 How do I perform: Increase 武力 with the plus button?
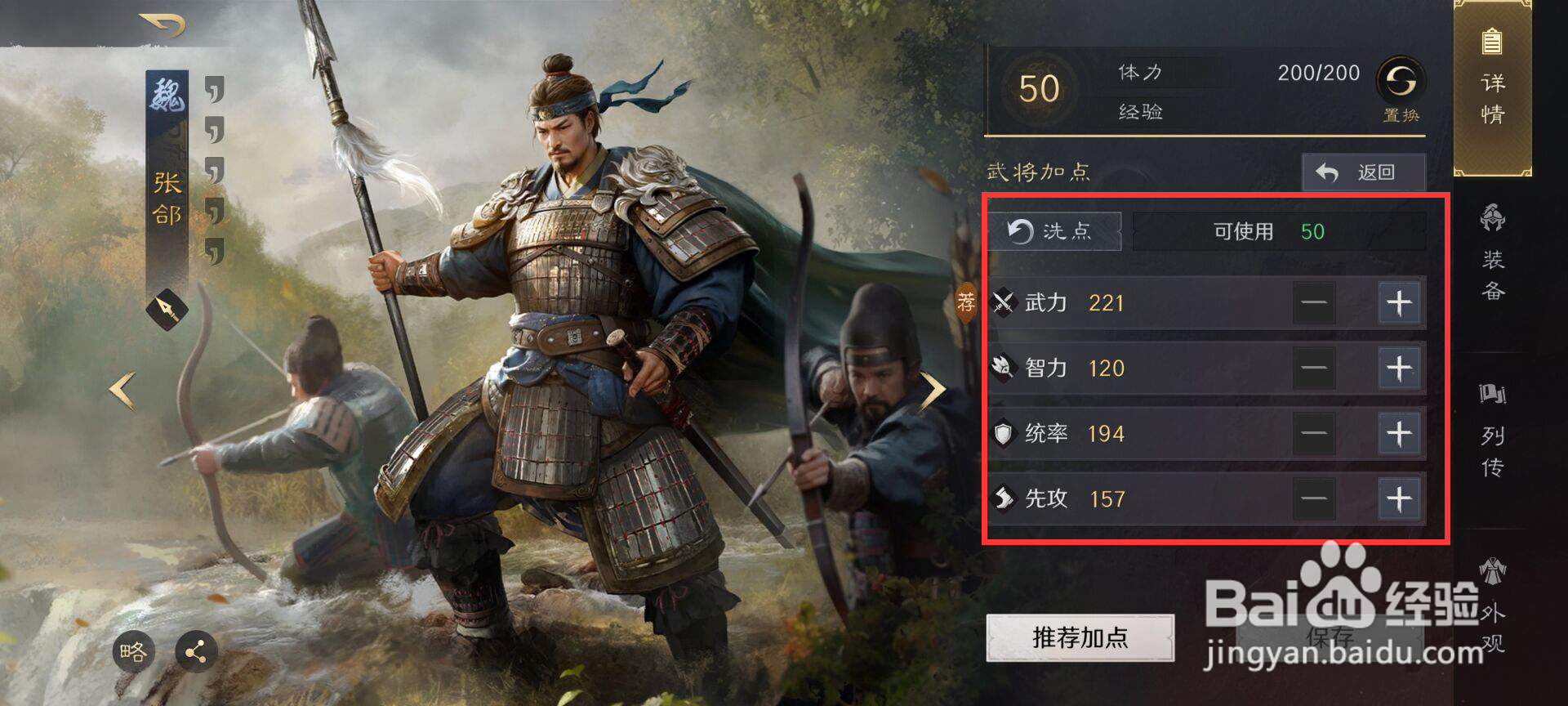(x=1399, y=303)
